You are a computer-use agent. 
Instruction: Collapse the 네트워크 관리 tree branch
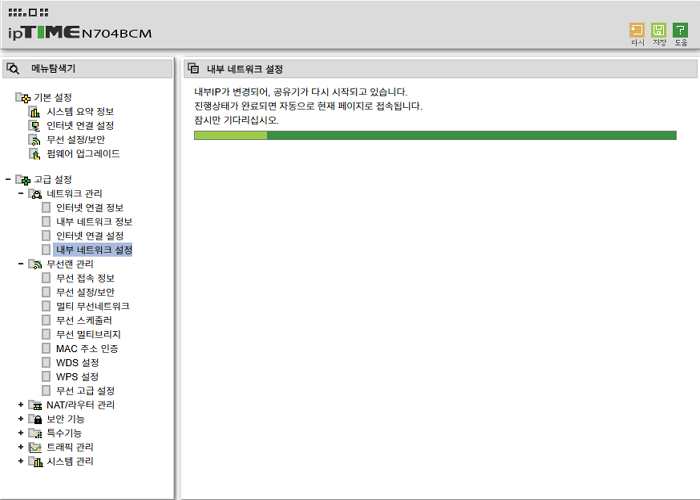[x=21, y=193]
